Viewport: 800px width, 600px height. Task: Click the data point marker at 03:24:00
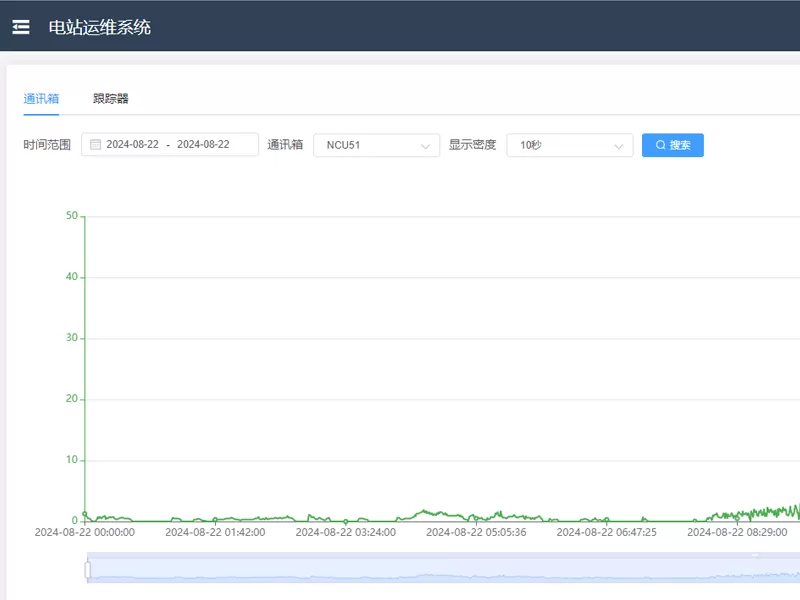346,521
